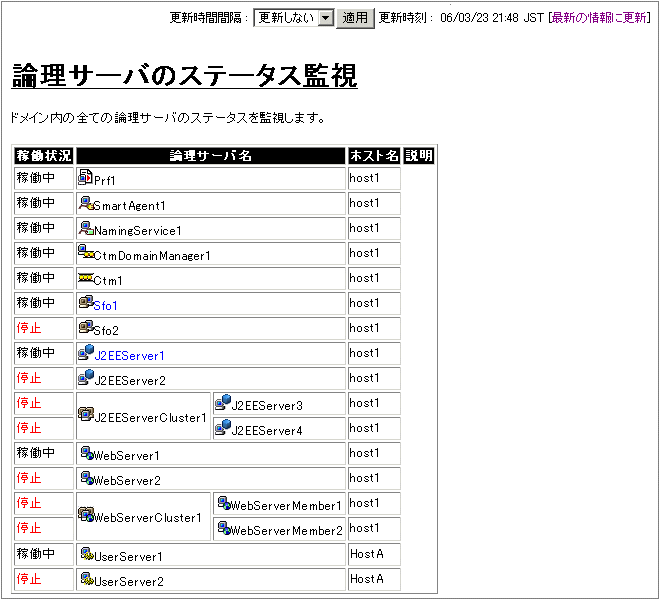
Task: Click the Ctm1 server icon
Action: tap(86, 278)
